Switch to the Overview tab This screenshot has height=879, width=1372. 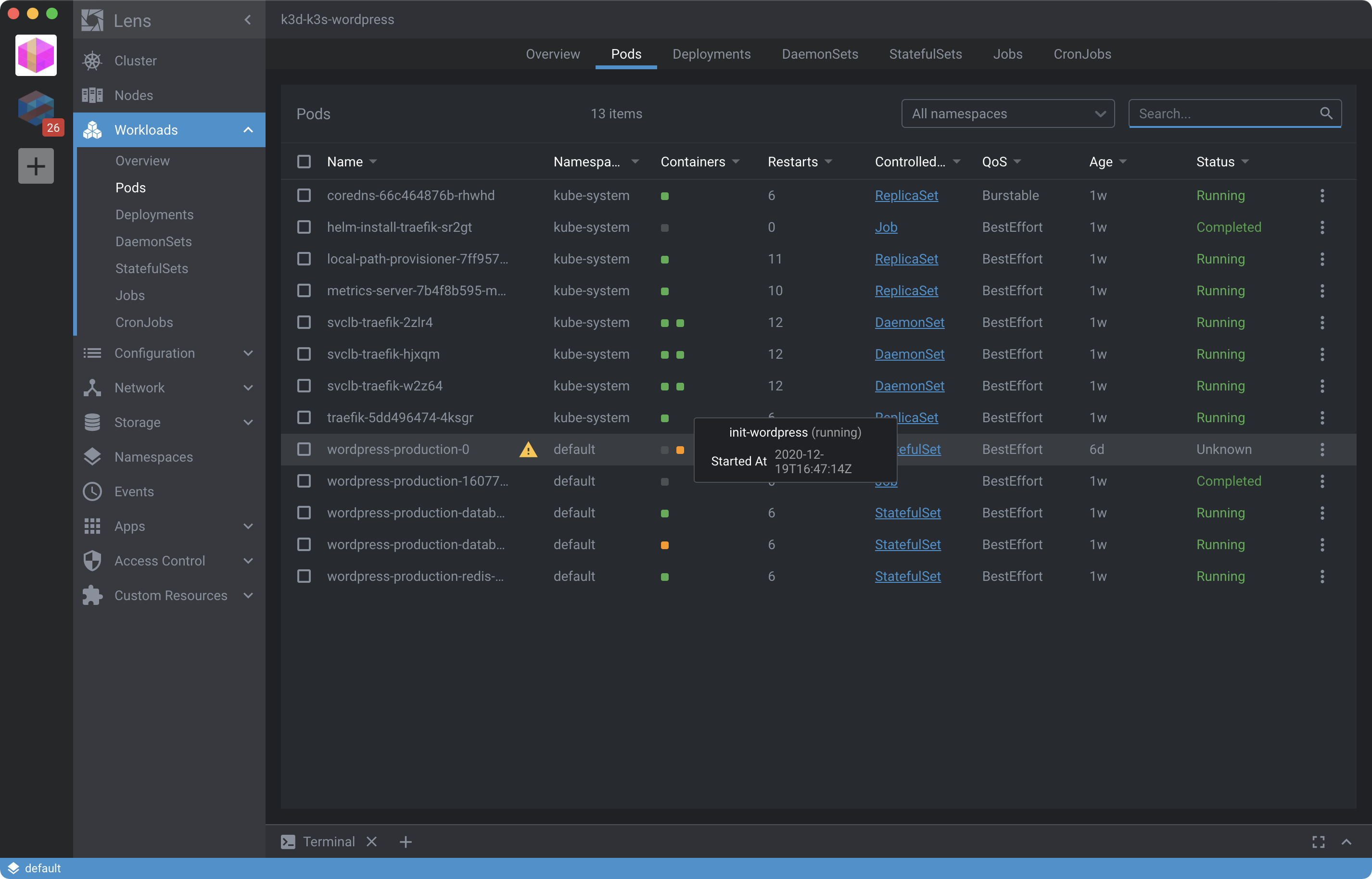553,54
